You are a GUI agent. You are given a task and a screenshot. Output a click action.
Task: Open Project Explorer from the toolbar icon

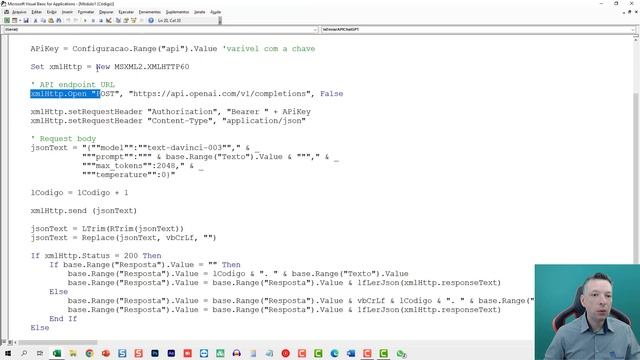pyautogui.click(x=118, y=20)
